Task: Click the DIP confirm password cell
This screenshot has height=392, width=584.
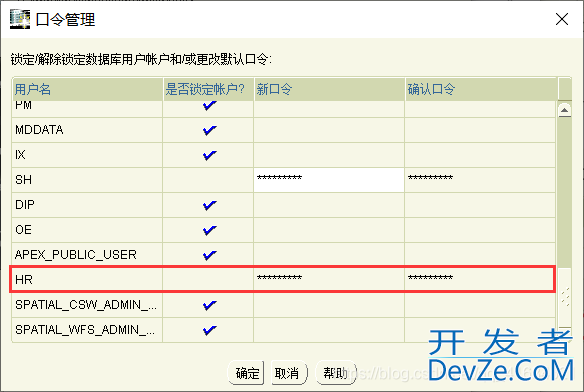Action: [480, 205]
